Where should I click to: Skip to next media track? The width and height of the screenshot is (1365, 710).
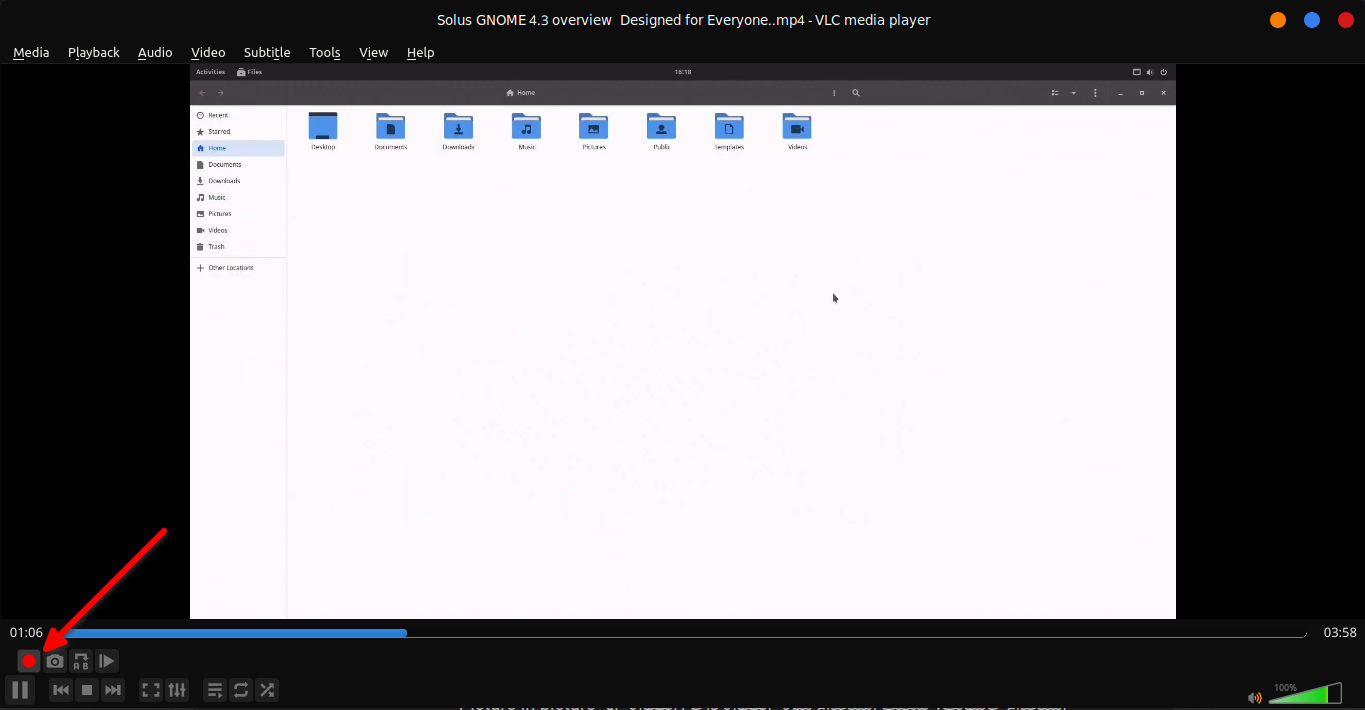(x=113, y=690)
